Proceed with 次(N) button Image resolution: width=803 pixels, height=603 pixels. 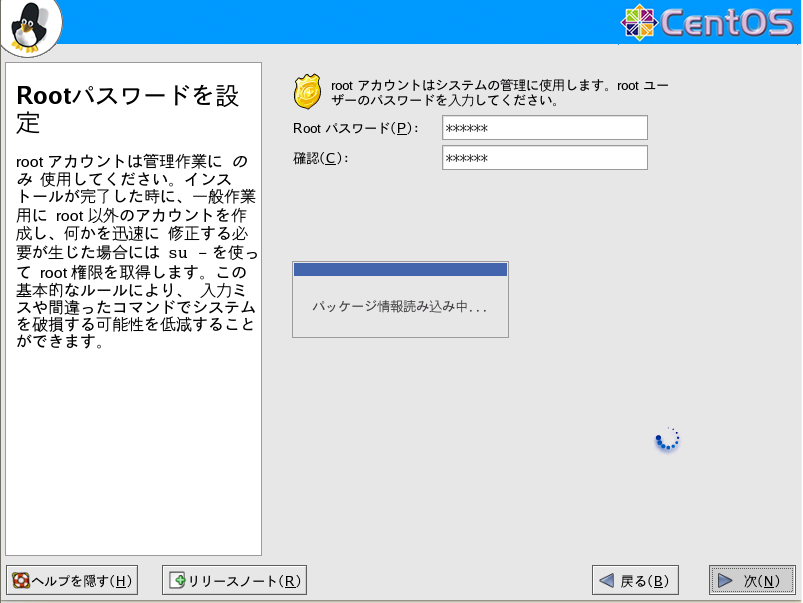[752, 580]
